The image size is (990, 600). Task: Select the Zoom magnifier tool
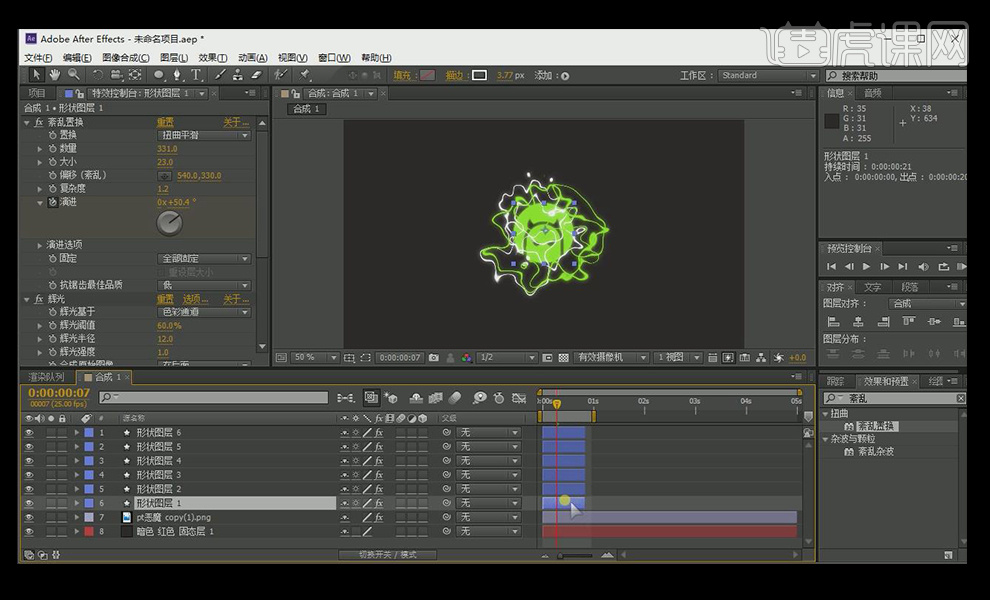point(72,75)
